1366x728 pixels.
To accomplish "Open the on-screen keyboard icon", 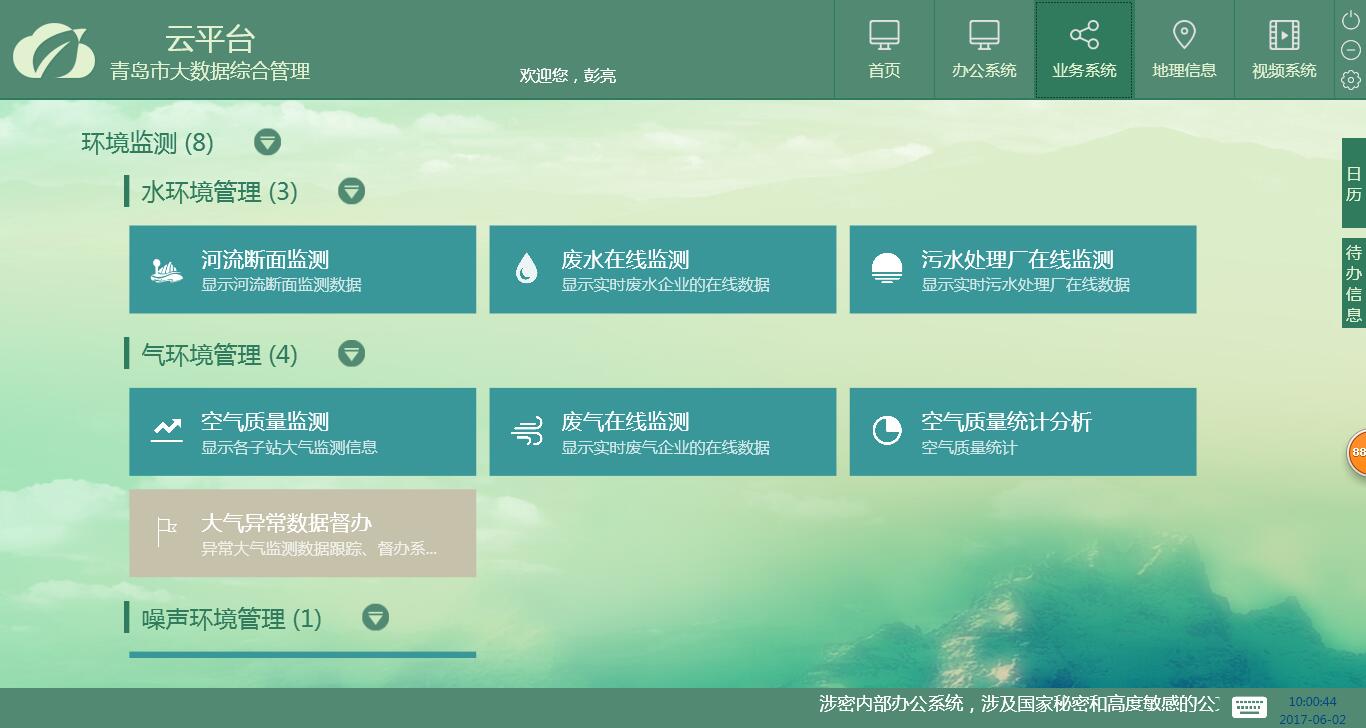I will [1249, 707].
